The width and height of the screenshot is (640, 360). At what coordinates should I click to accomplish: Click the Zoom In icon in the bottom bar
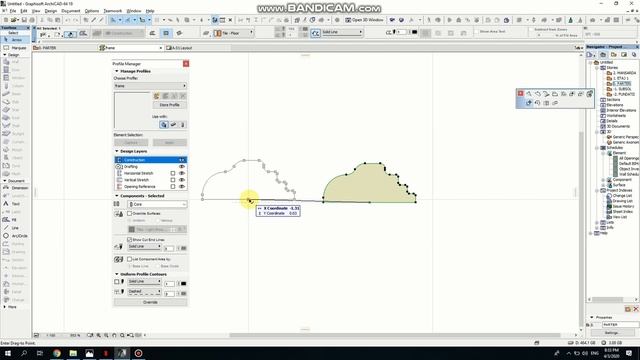click(98, 335)
